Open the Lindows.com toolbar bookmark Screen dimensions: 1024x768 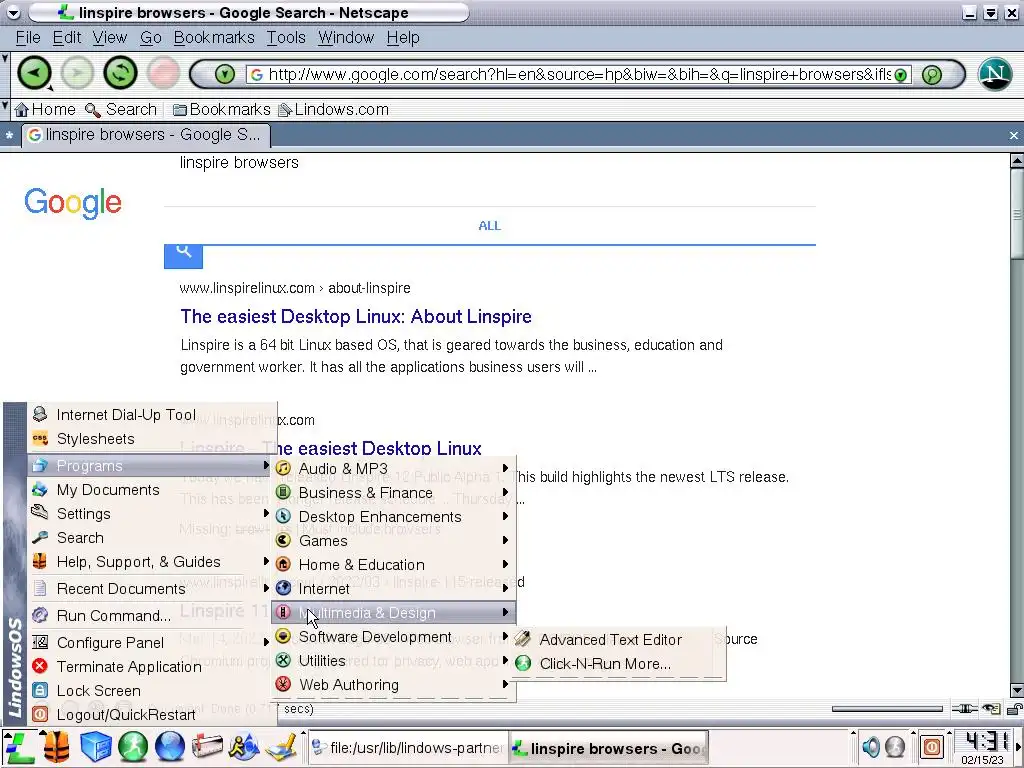pyautogui.click(x=333, y=109)
